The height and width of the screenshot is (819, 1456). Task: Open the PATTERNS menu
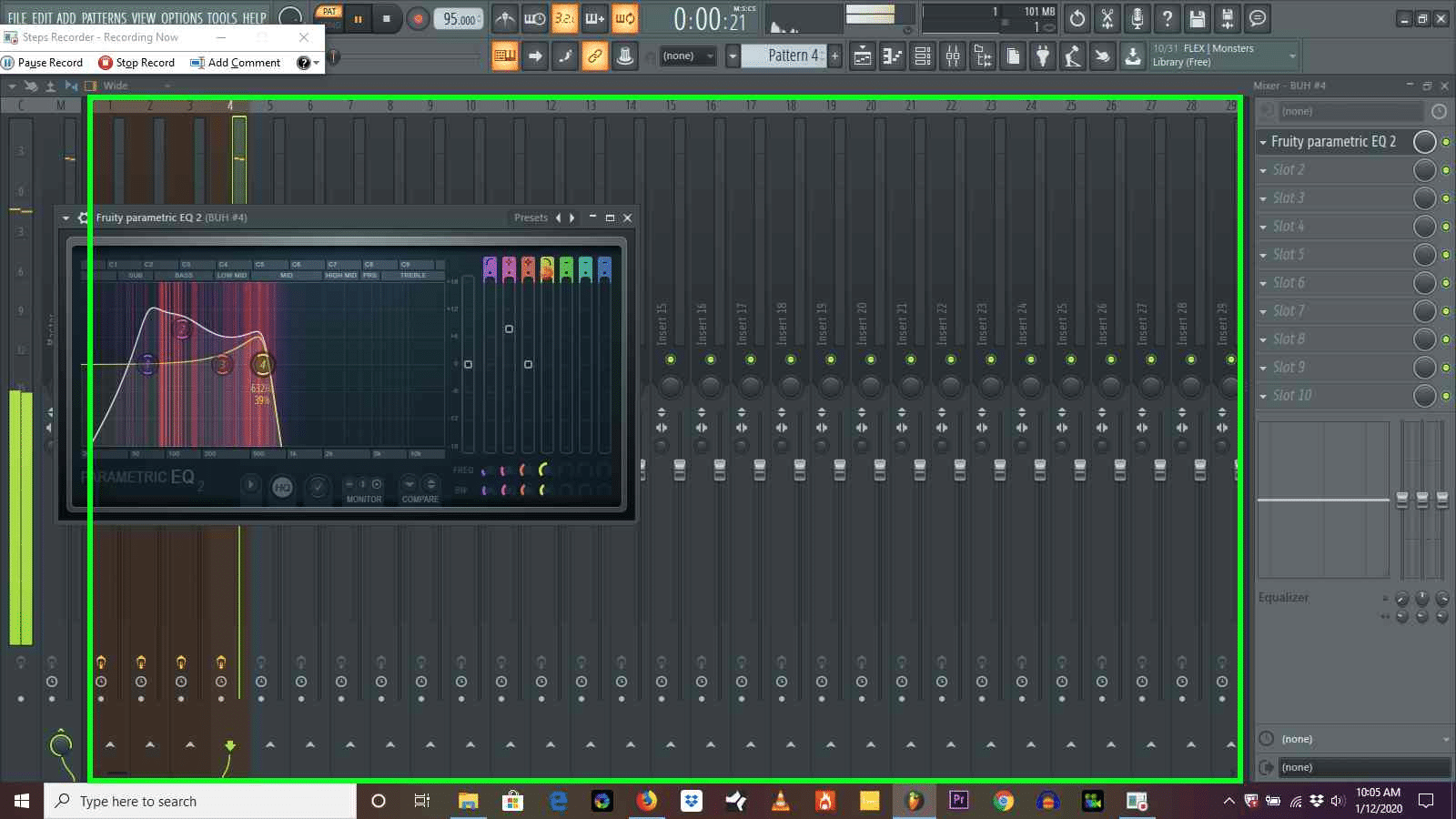pyautogui.click(x=104, y=18)
